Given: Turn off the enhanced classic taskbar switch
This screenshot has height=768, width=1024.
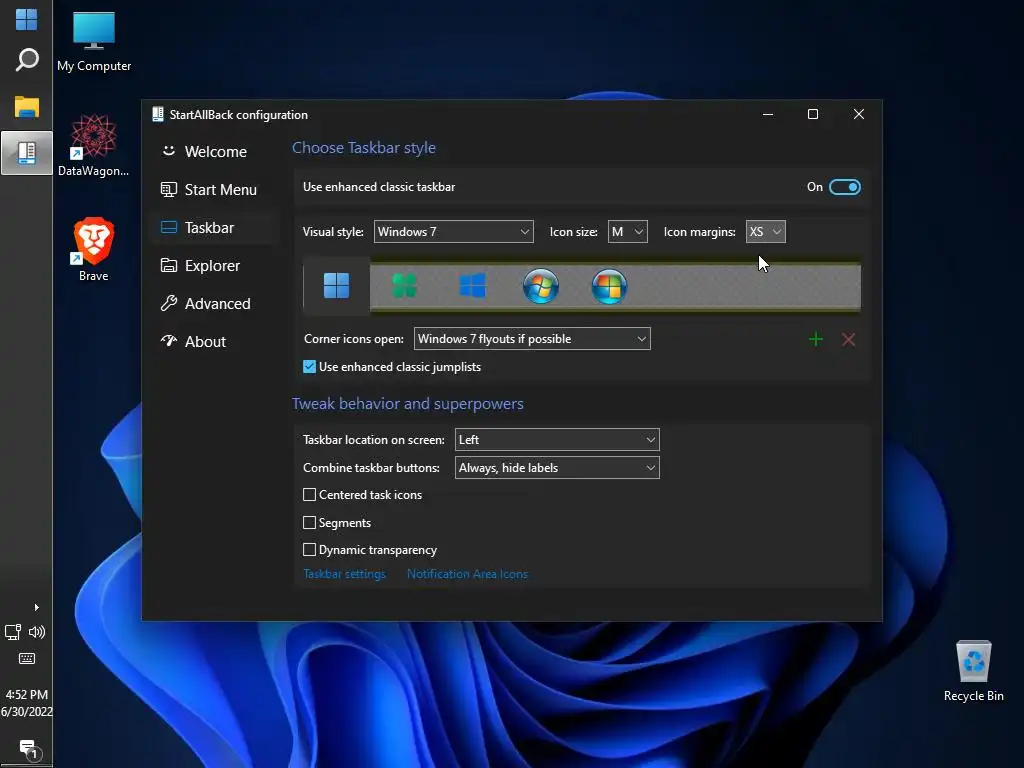Looking at the screenshot, I should click(844, 187).
